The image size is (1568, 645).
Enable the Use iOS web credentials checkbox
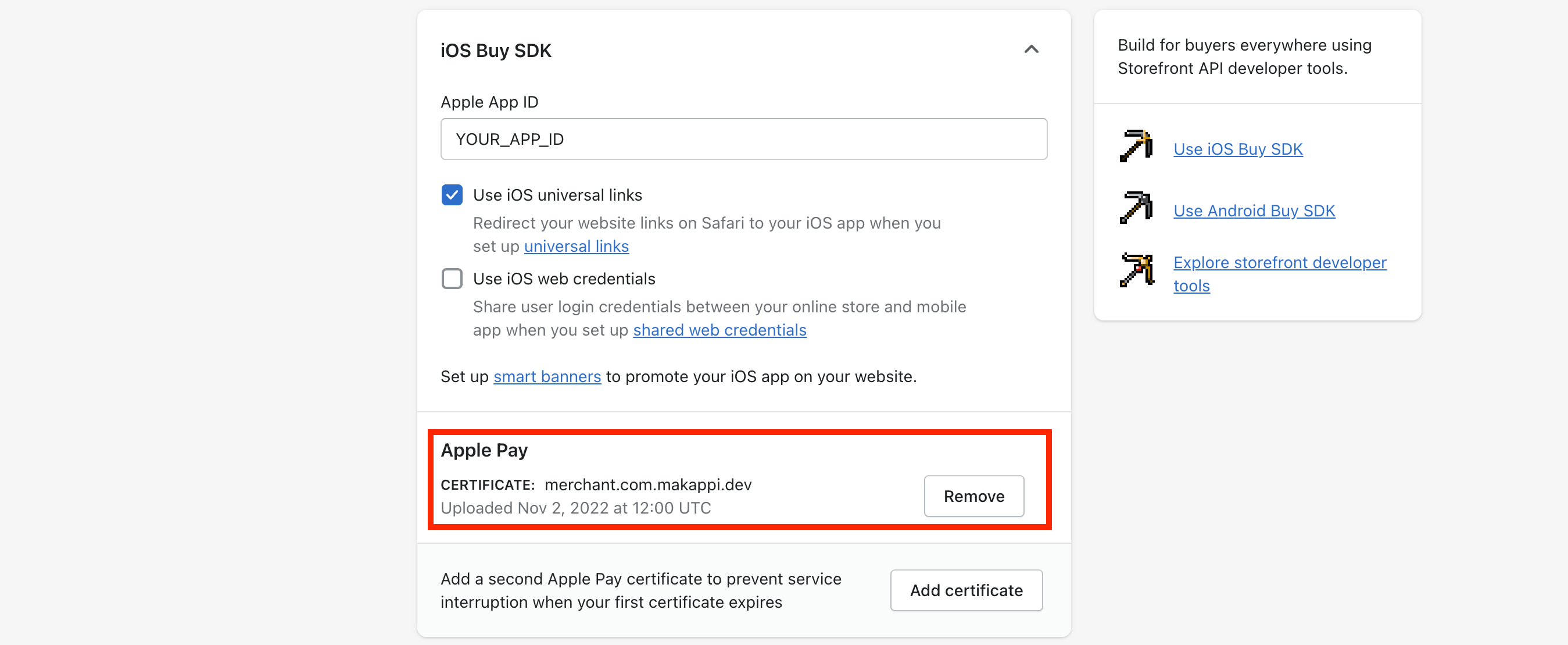tap(452, 279)
